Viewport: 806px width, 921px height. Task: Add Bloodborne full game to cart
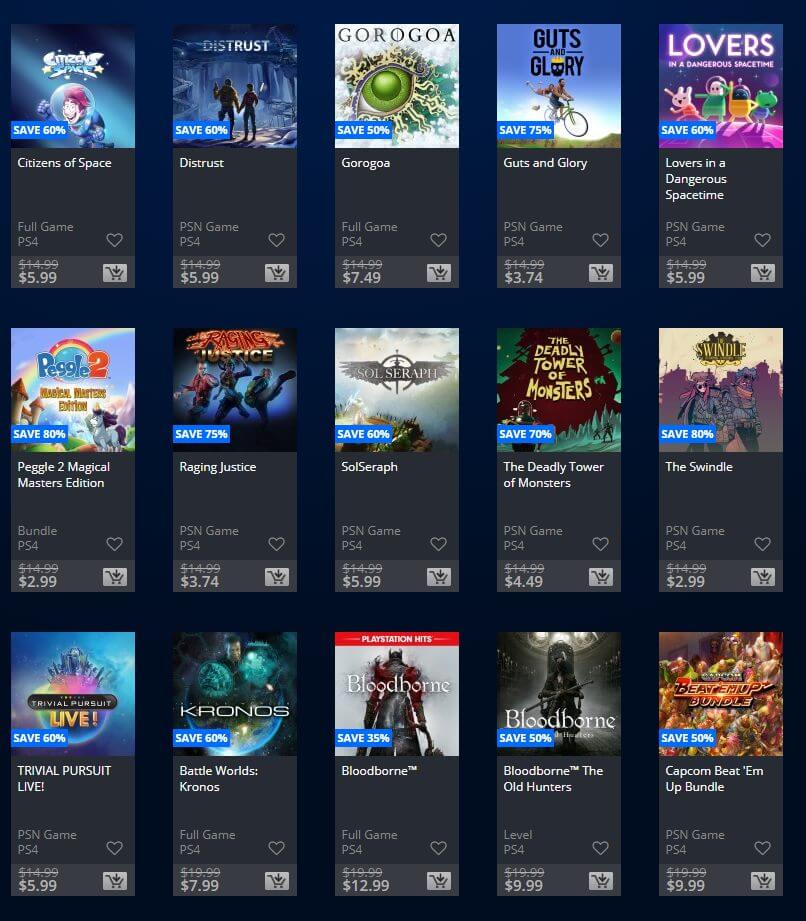(x=439, y=880)
